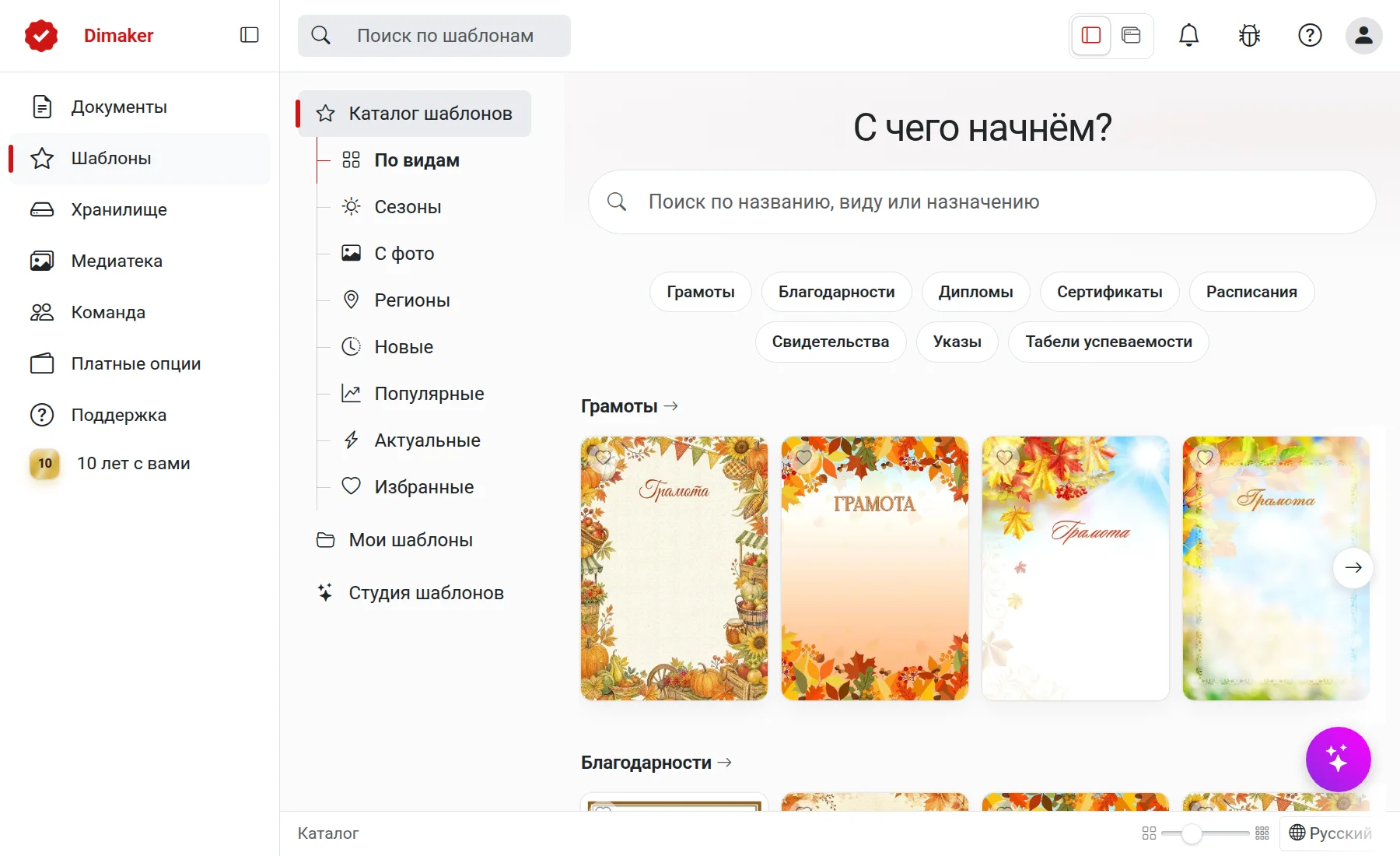Filter by Табели успеваемости chip
The height and width of the screenshot is (856, 1400).
pos(1108,342)
